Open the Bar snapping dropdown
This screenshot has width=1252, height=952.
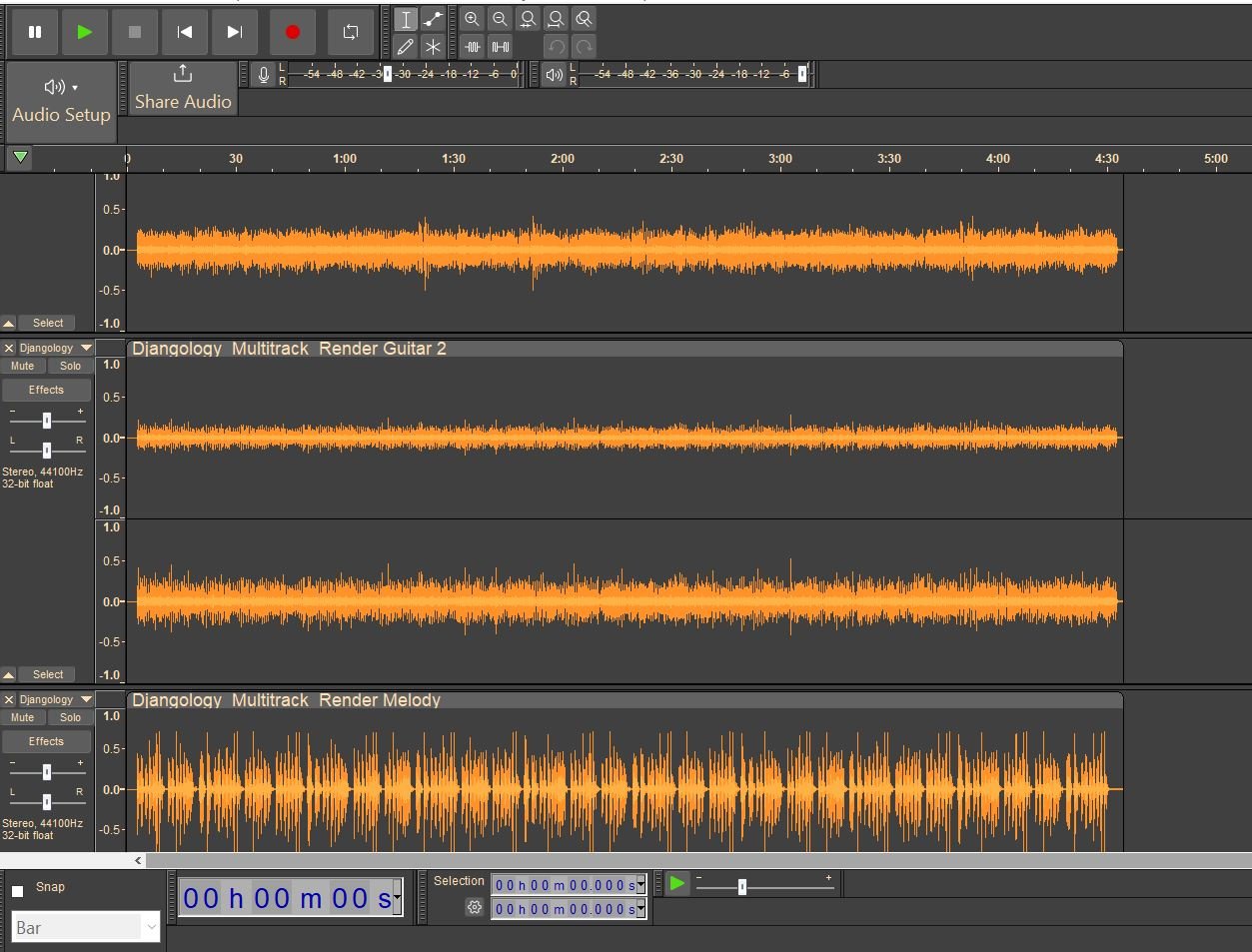[x=86, y=928]
